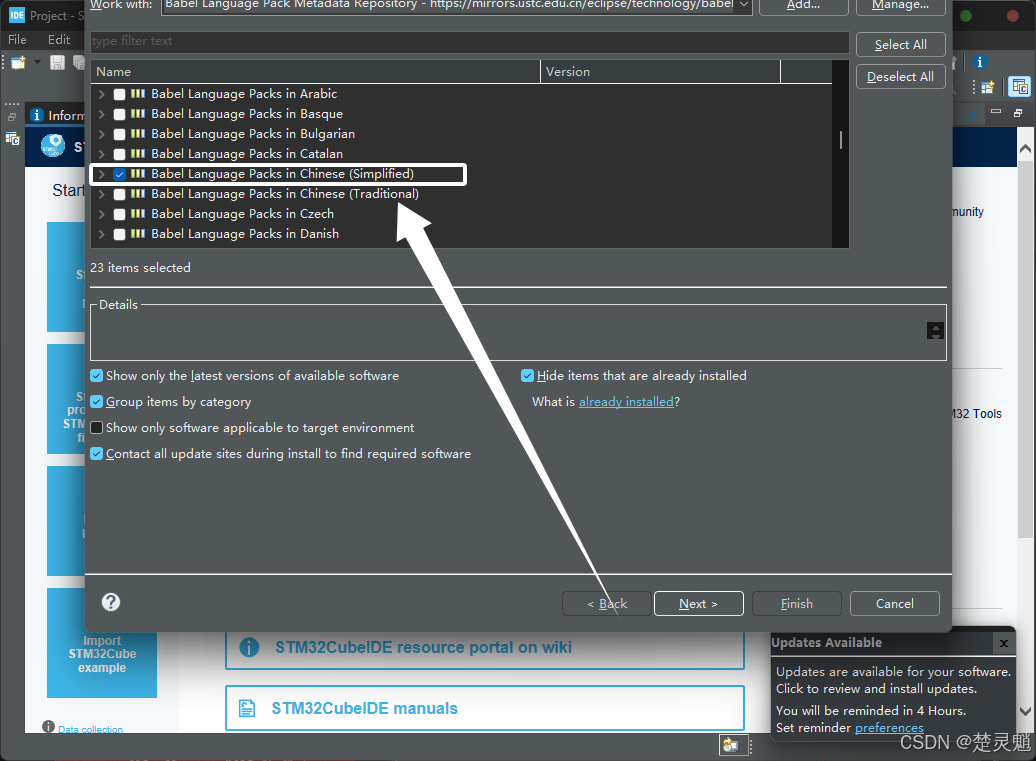This screenshot has height=761, width=1036.
Task: Check the Babel Language Packs in Czech checkbox
Action: tap(120, 214)
